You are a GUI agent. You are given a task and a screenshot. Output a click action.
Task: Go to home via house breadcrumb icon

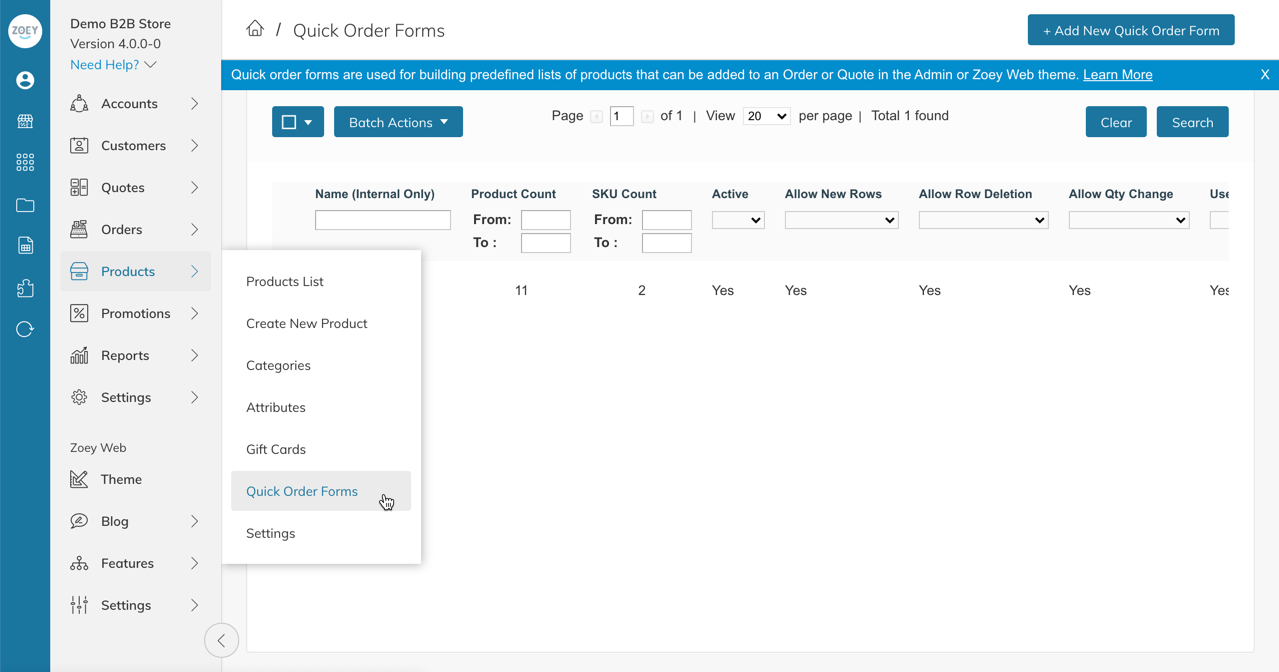(x=255, y=29)
